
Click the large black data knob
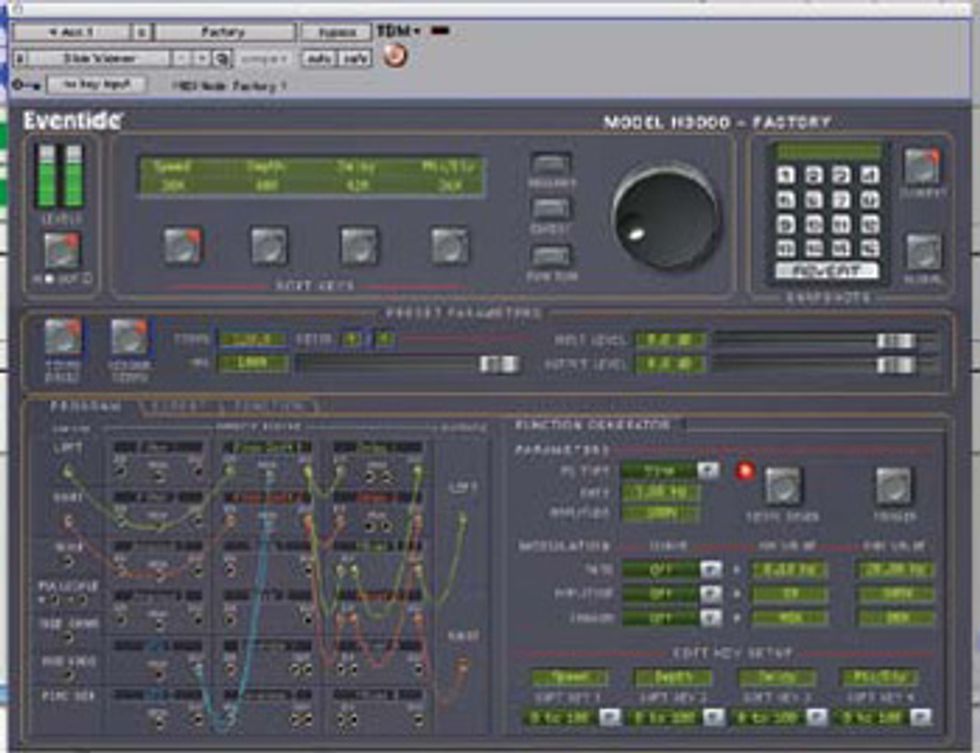(666, 215)
